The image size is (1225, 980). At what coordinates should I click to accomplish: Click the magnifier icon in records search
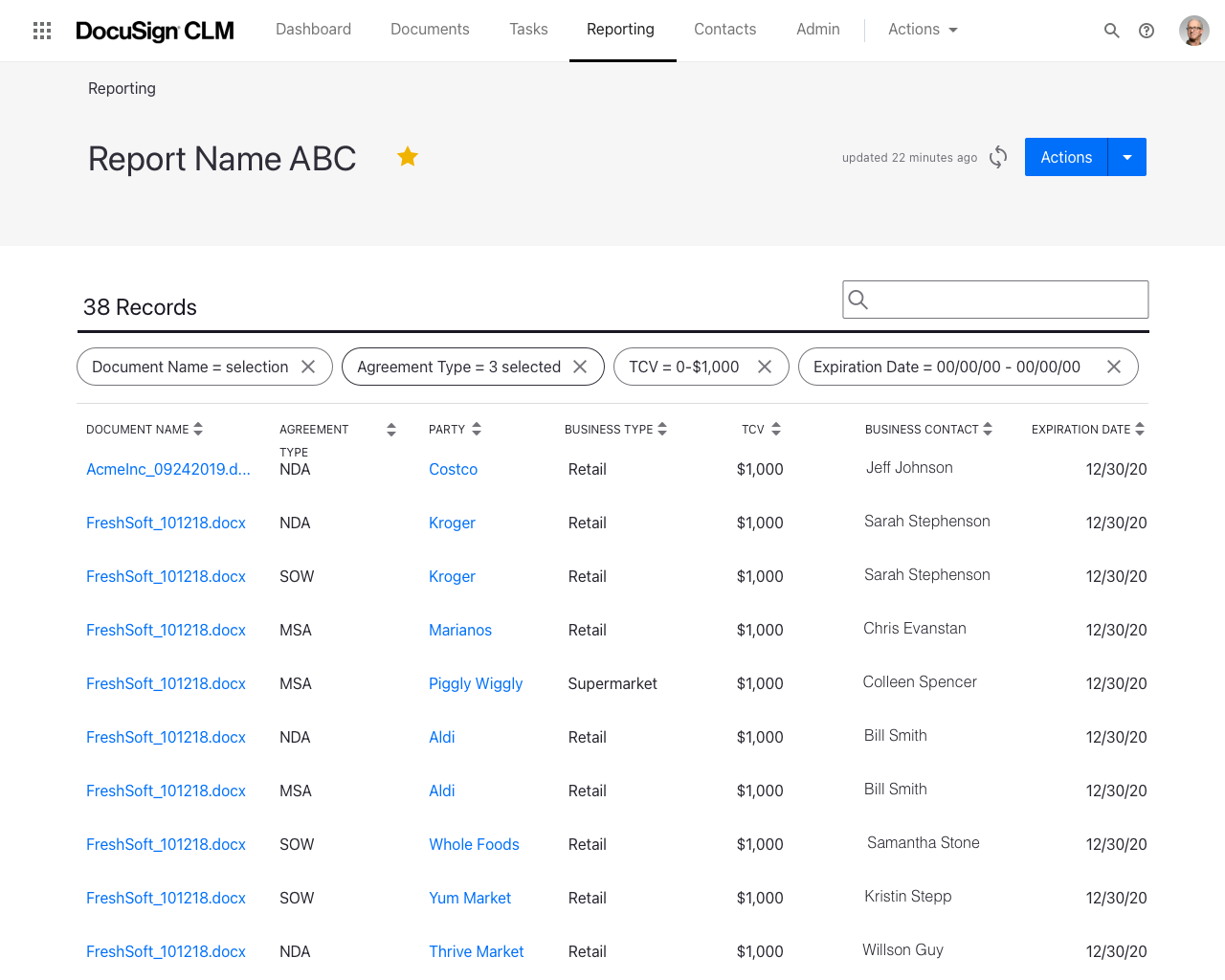858,300
